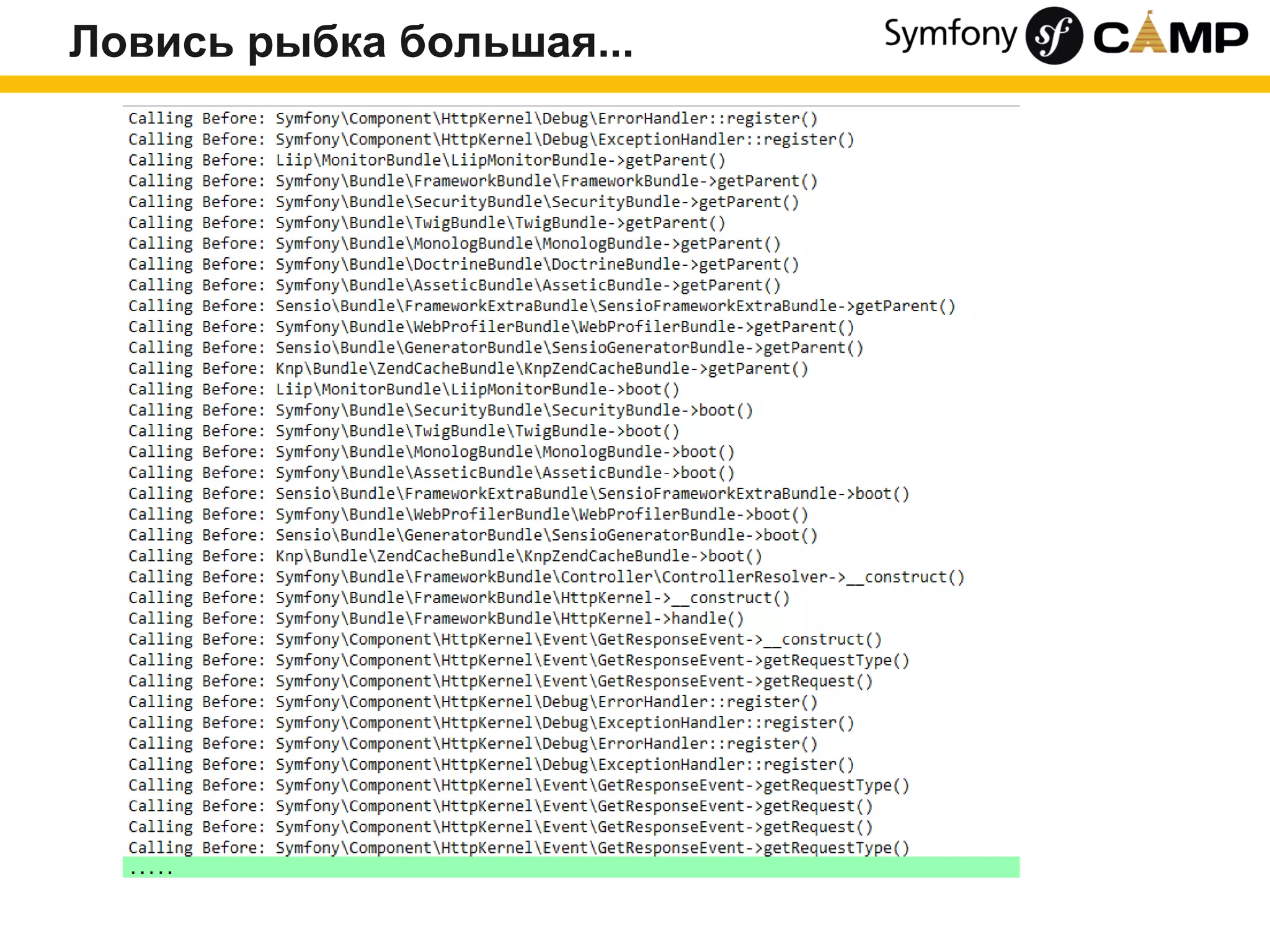Click the line LiipMonitorBundle->boot()
Screen dimensions: 1270x952
point(404,389)
